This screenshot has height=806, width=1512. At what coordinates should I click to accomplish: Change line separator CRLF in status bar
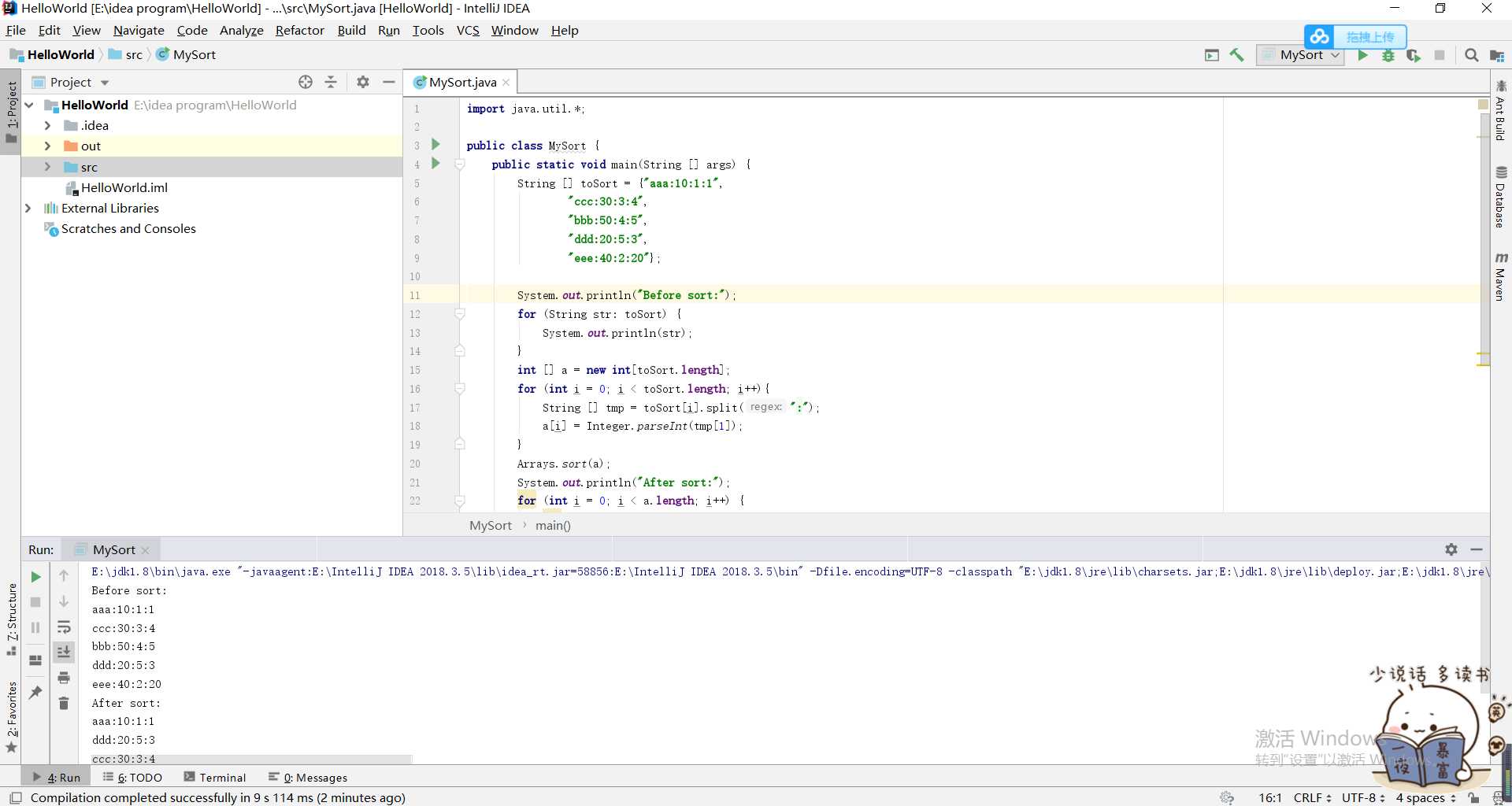[1313, 797]
